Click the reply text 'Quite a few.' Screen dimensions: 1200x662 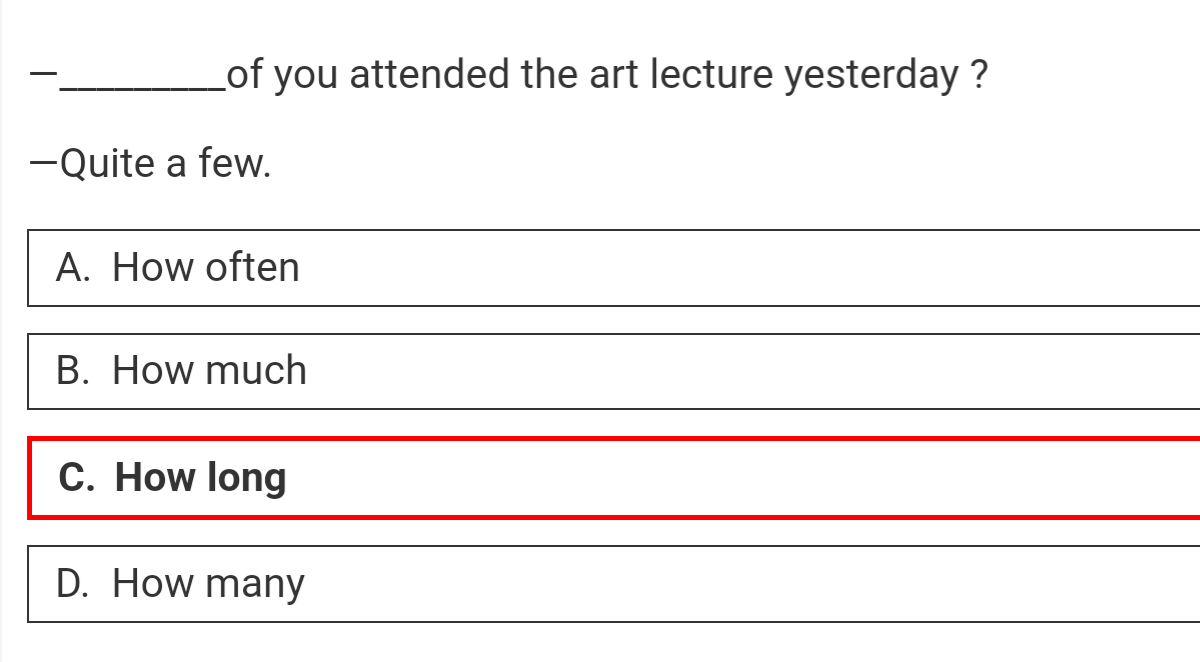point(166,163)
